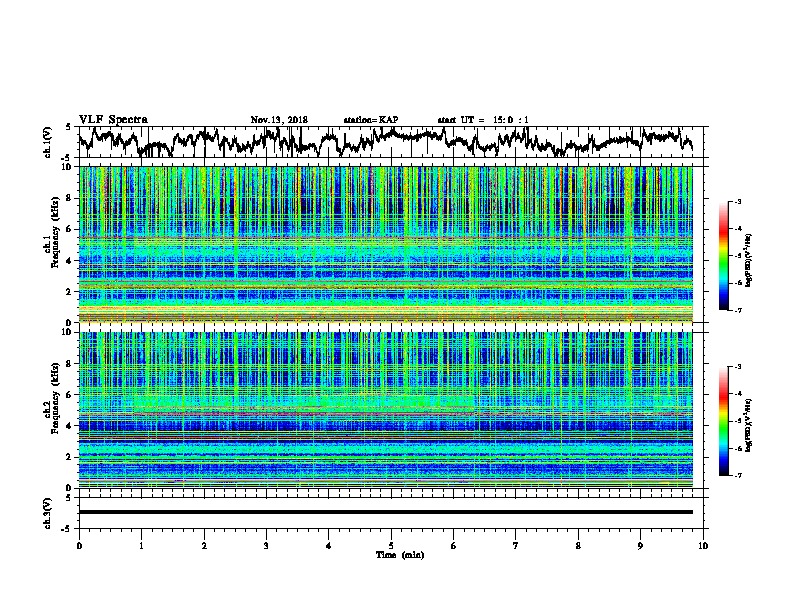Click the "-7" label on ch.1 colorbar

pyautogui.click(x=737, y=310)
